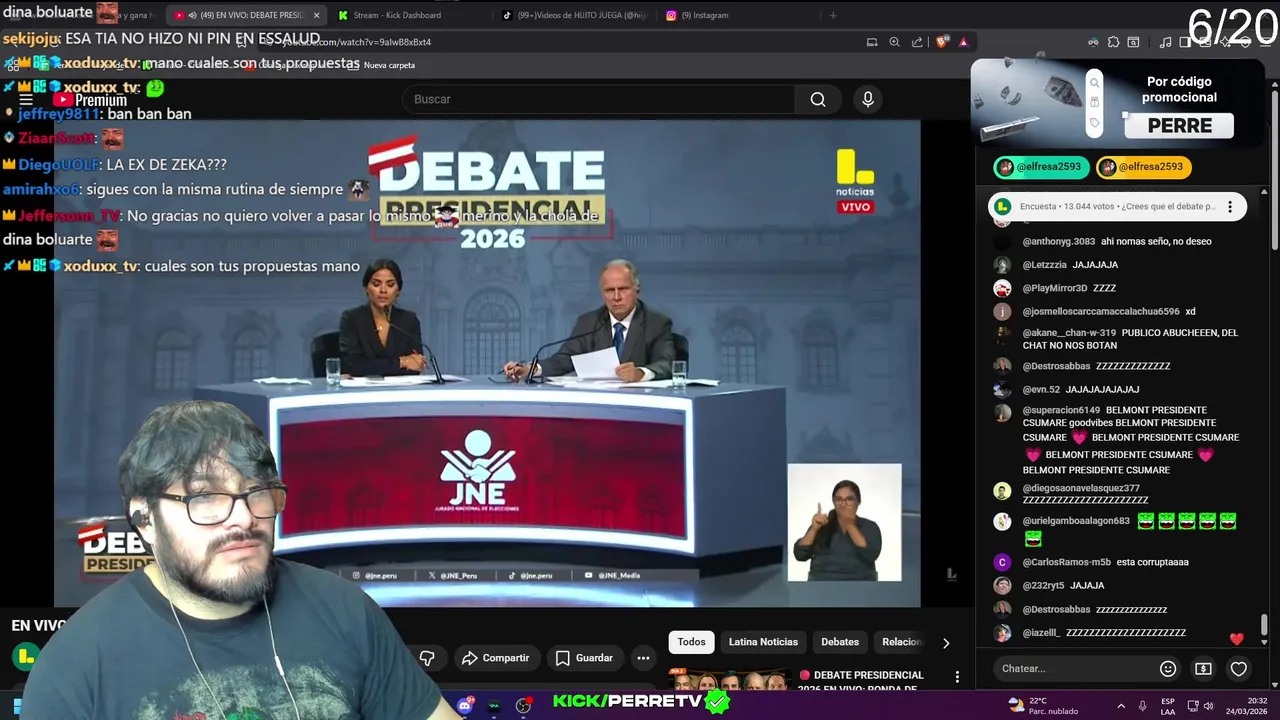
Task: Activate YouTube voice search microphone
Action: coord(868,99)
